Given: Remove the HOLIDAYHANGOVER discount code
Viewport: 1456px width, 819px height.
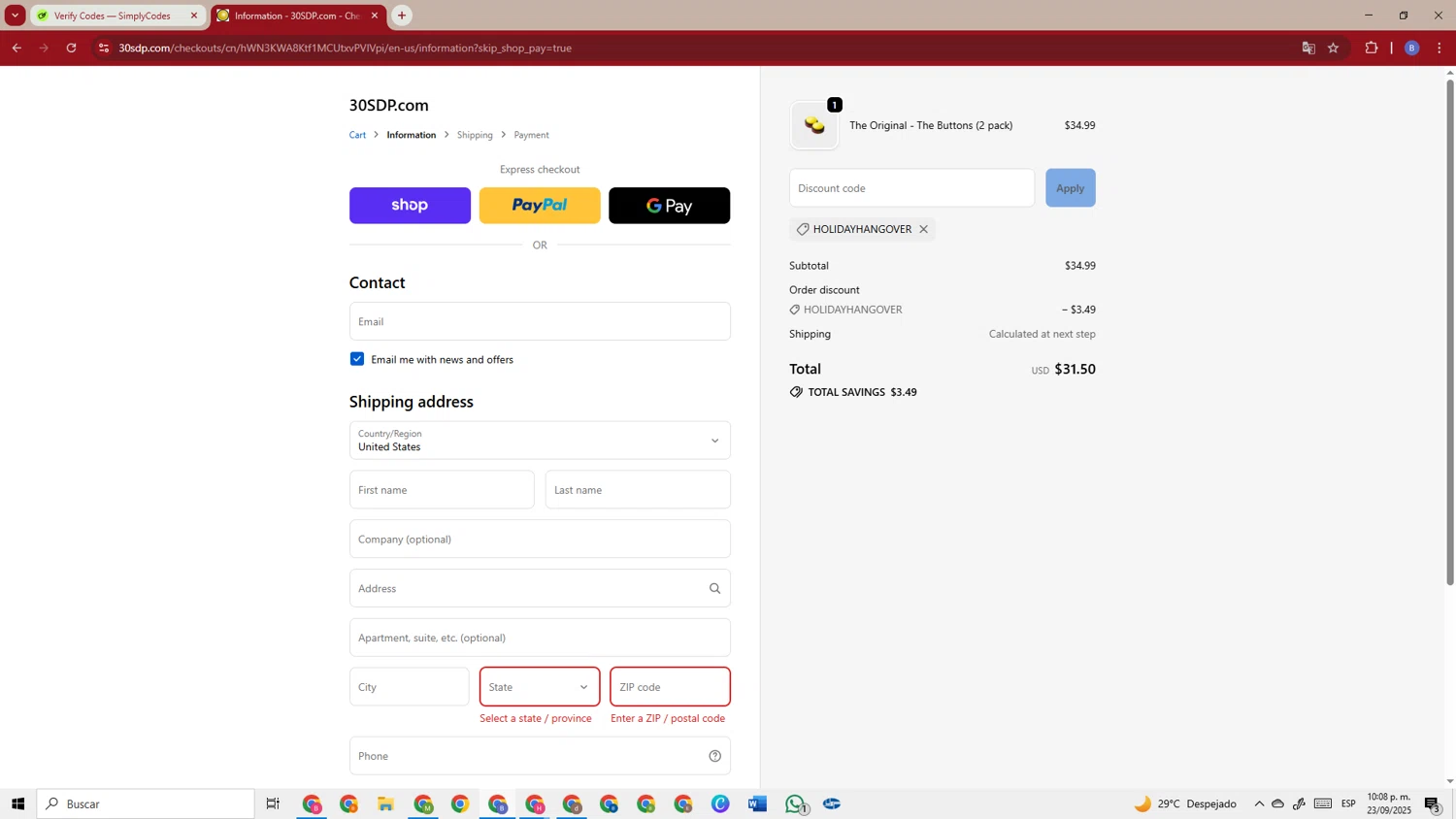Looking at the screenshot, I should tap(923, 229).
